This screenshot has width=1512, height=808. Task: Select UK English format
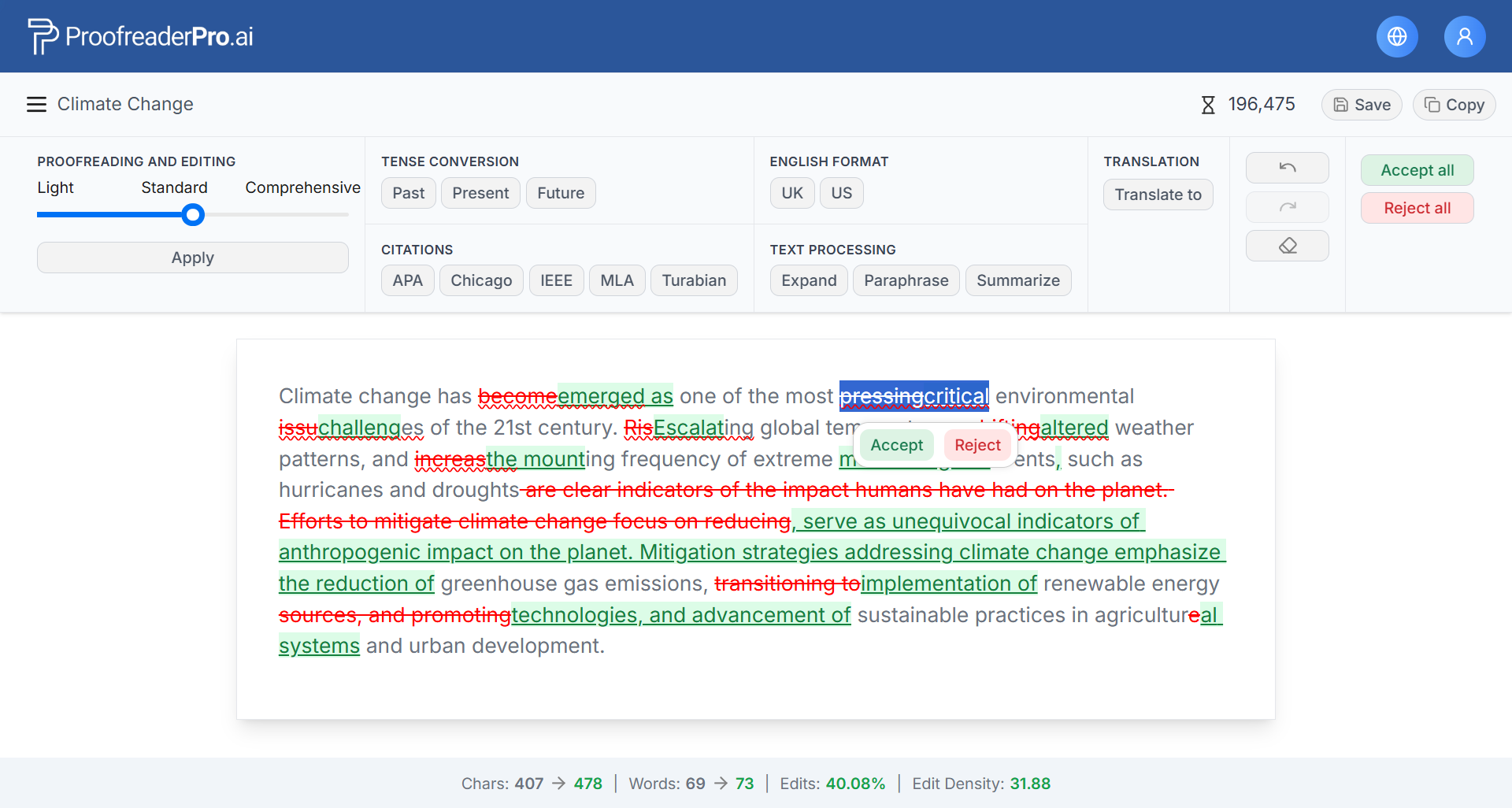coord(791,193)
